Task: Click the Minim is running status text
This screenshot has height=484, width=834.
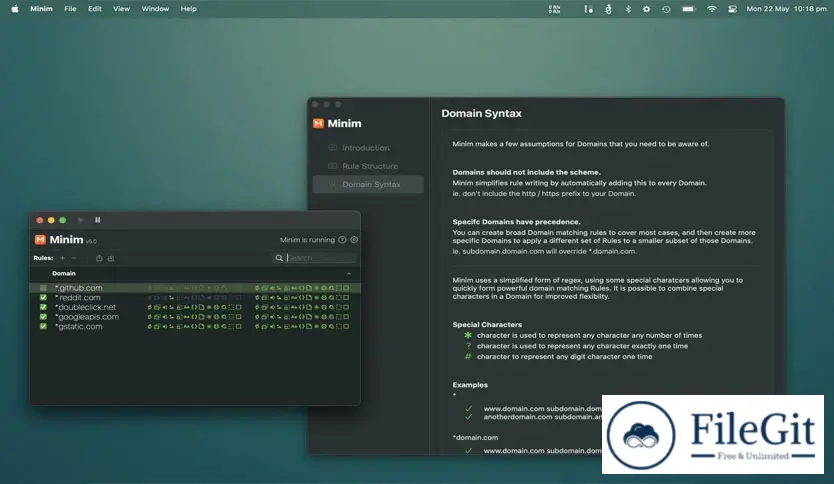Action: click(307, 240)
